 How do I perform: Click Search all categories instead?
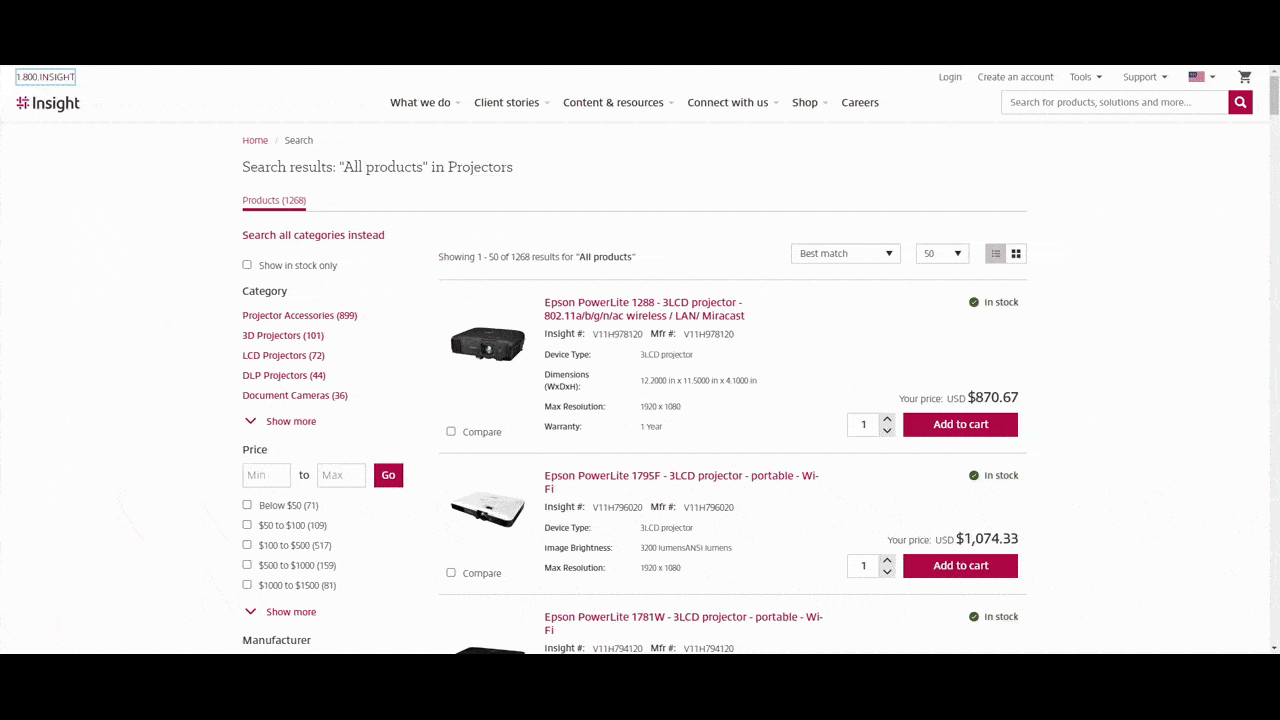click(313, 235)
